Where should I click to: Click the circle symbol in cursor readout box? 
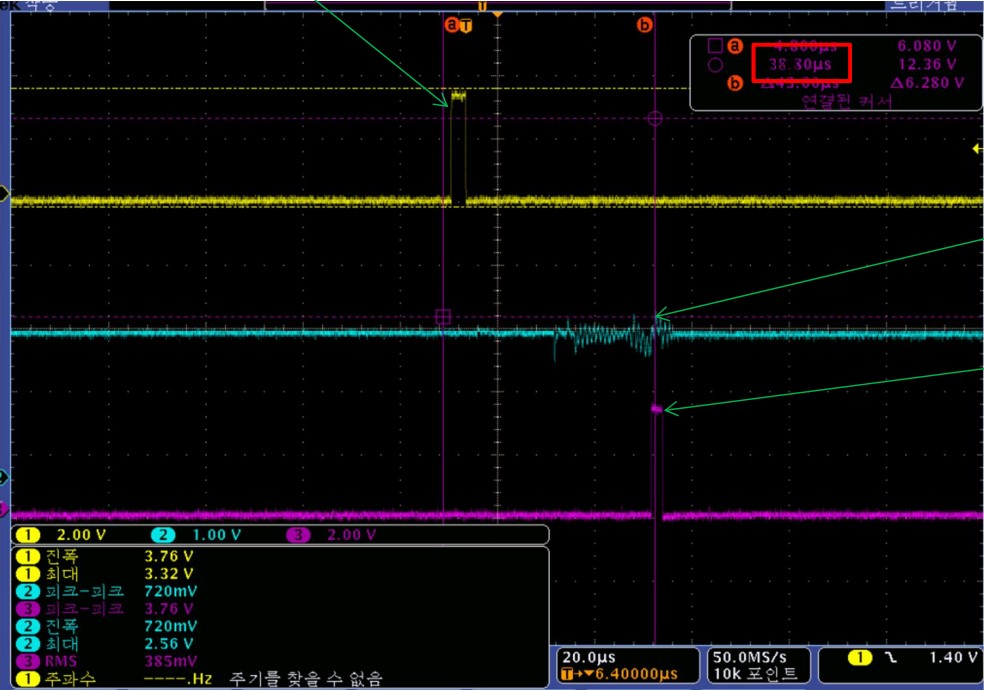point(715,65)
